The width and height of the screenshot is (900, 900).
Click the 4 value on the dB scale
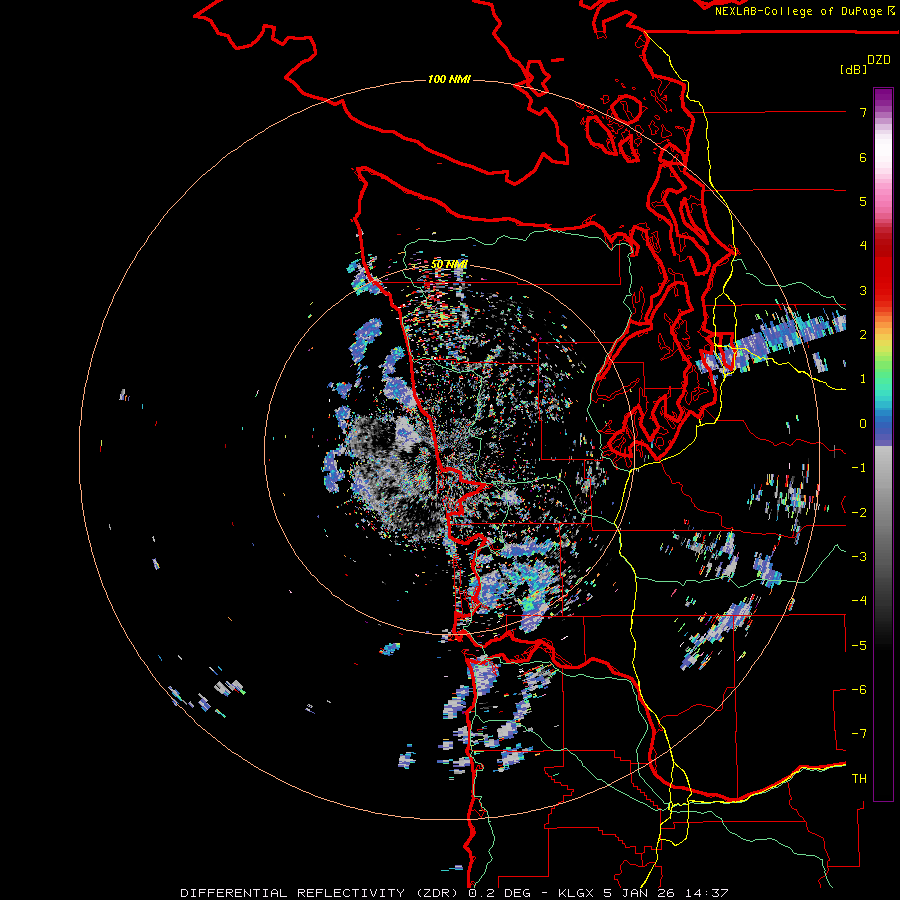click(x=863, y=246)
